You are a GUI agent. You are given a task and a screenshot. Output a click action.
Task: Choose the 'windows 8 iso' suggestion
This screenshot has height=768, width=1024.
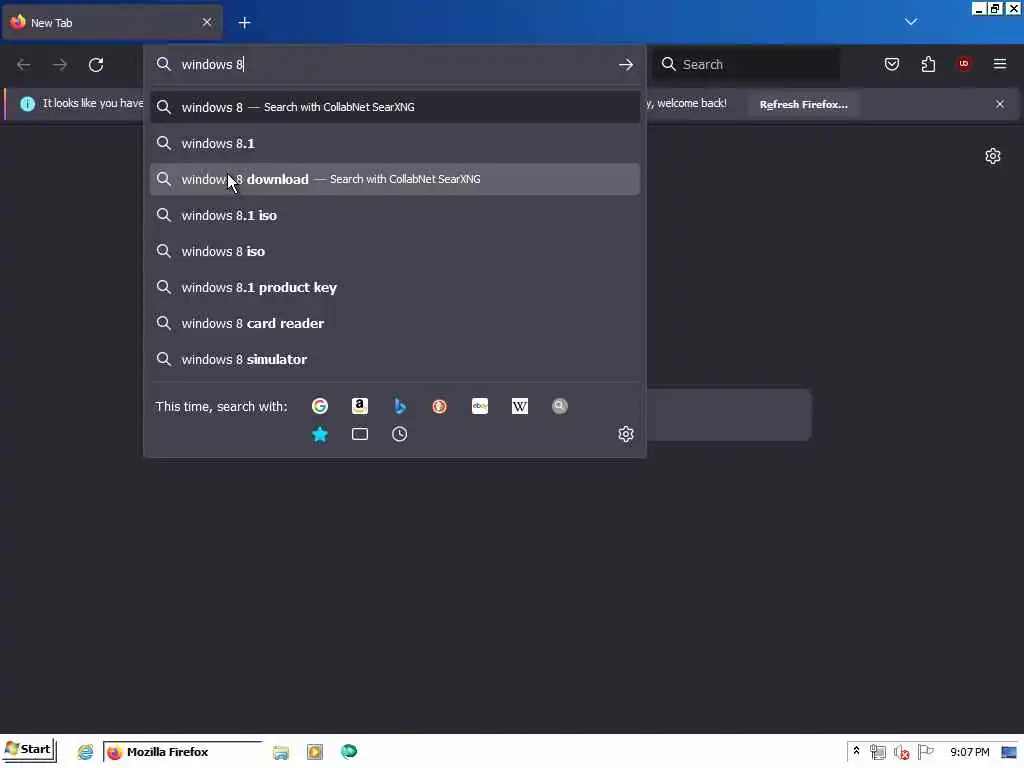(394, 251)
